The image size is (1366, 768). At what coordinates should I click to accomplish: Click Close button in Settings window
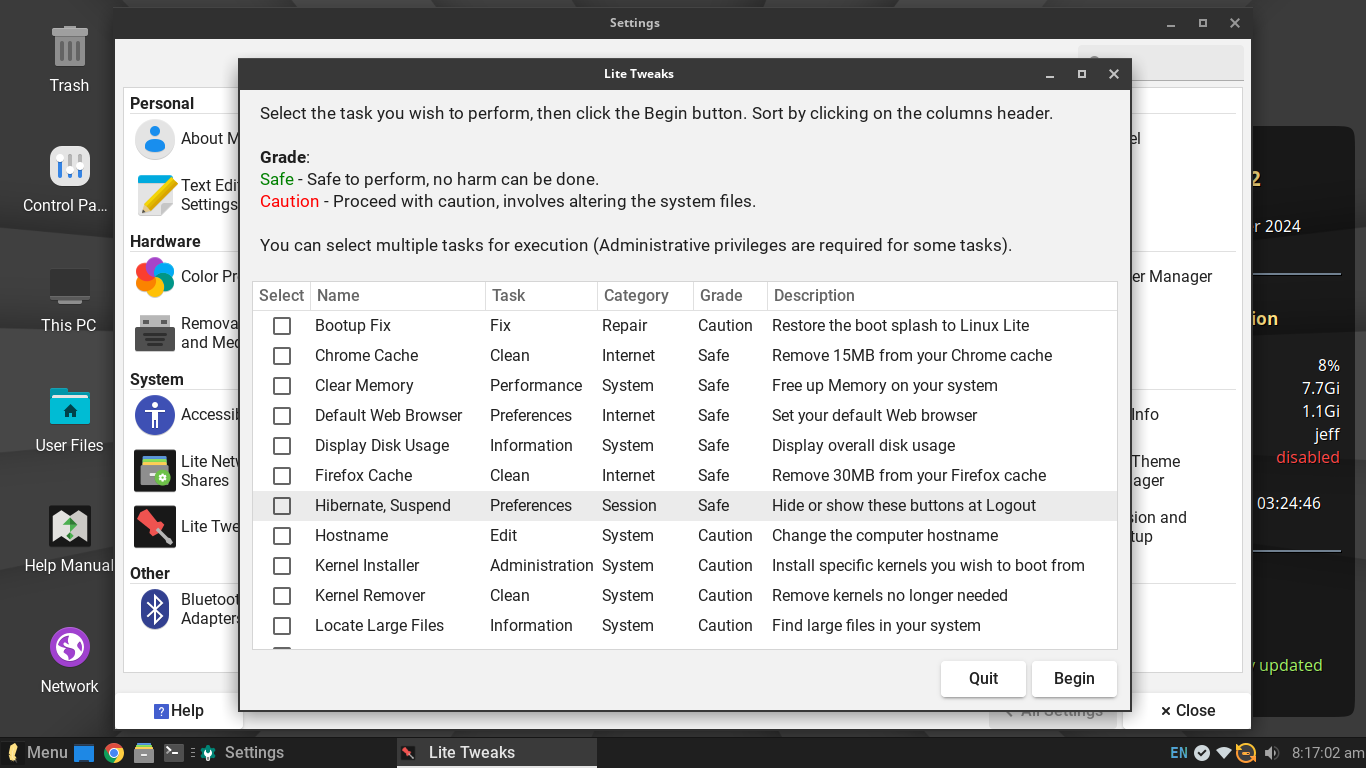[1188, 711]
